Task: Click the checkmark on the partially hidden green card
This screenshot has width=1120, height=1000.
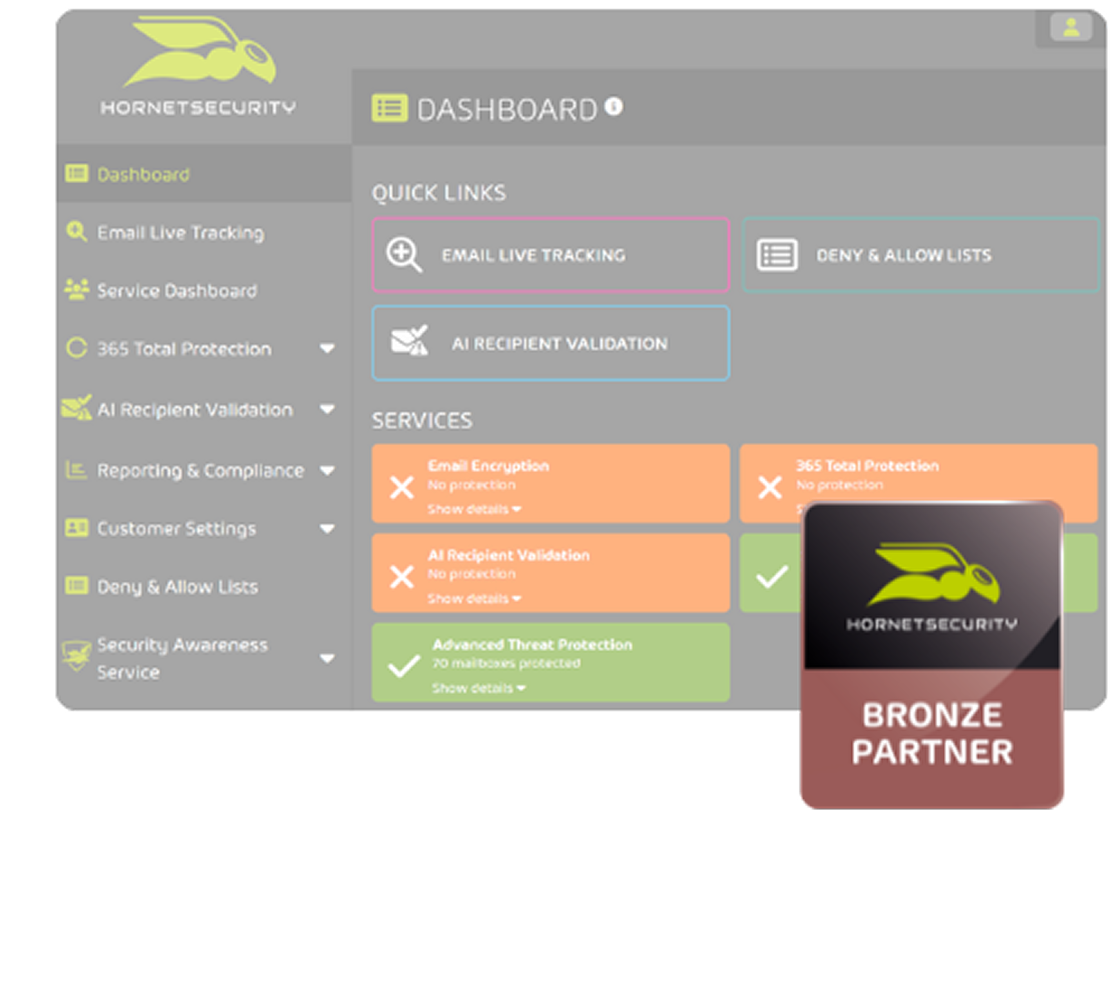Action: click(x=772, y=576)
